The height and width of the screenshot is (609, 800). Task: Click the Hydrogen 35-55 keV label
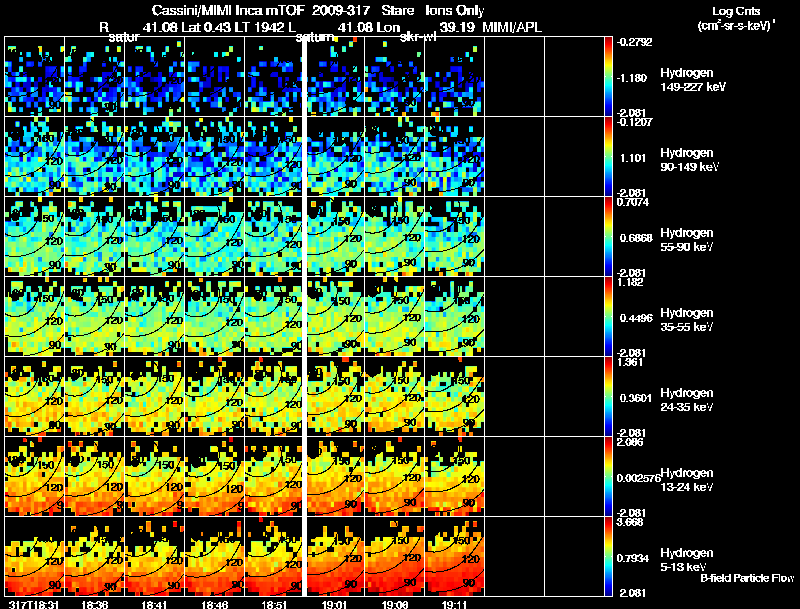pos(687,320)
